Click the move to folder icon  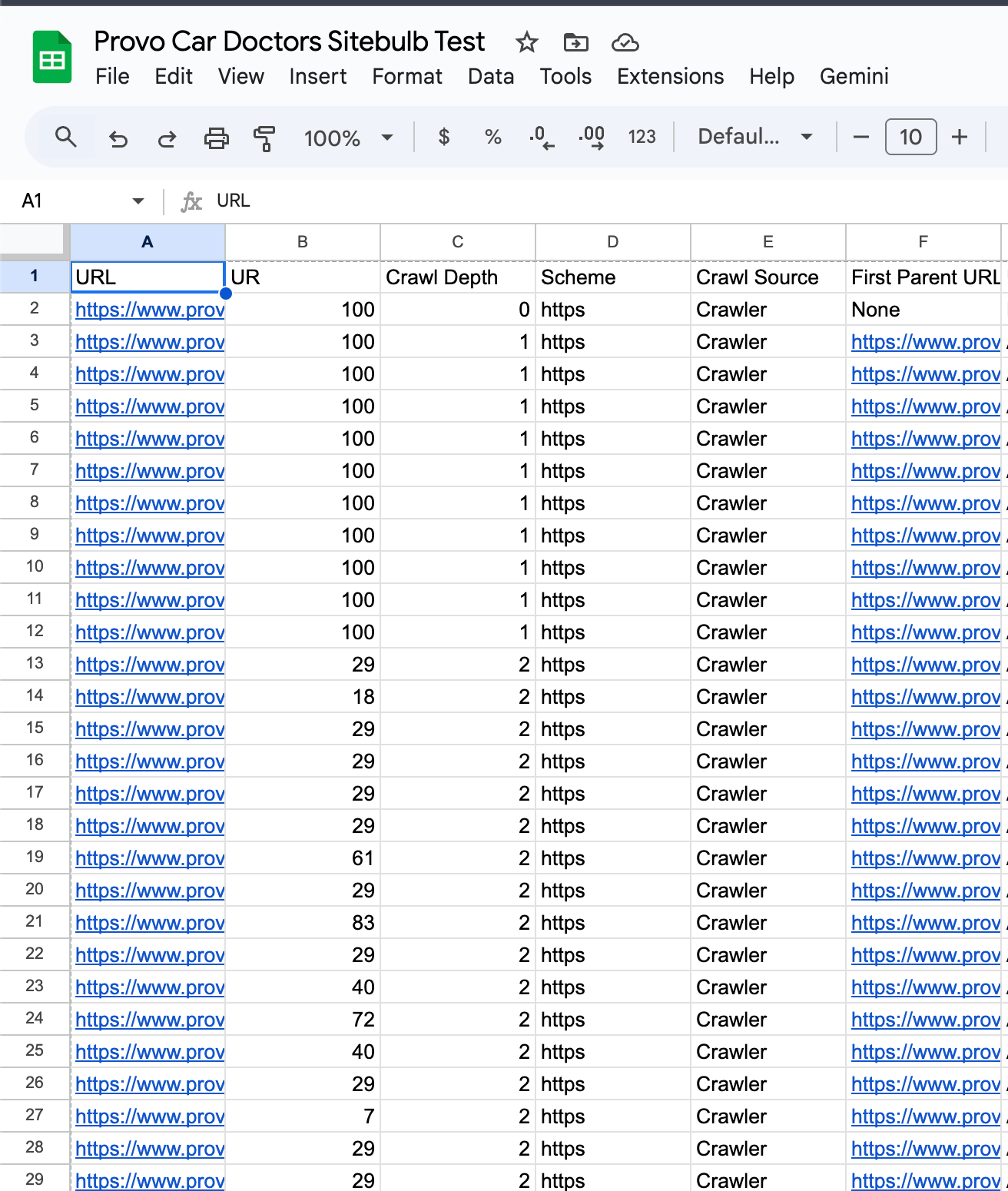575,42
